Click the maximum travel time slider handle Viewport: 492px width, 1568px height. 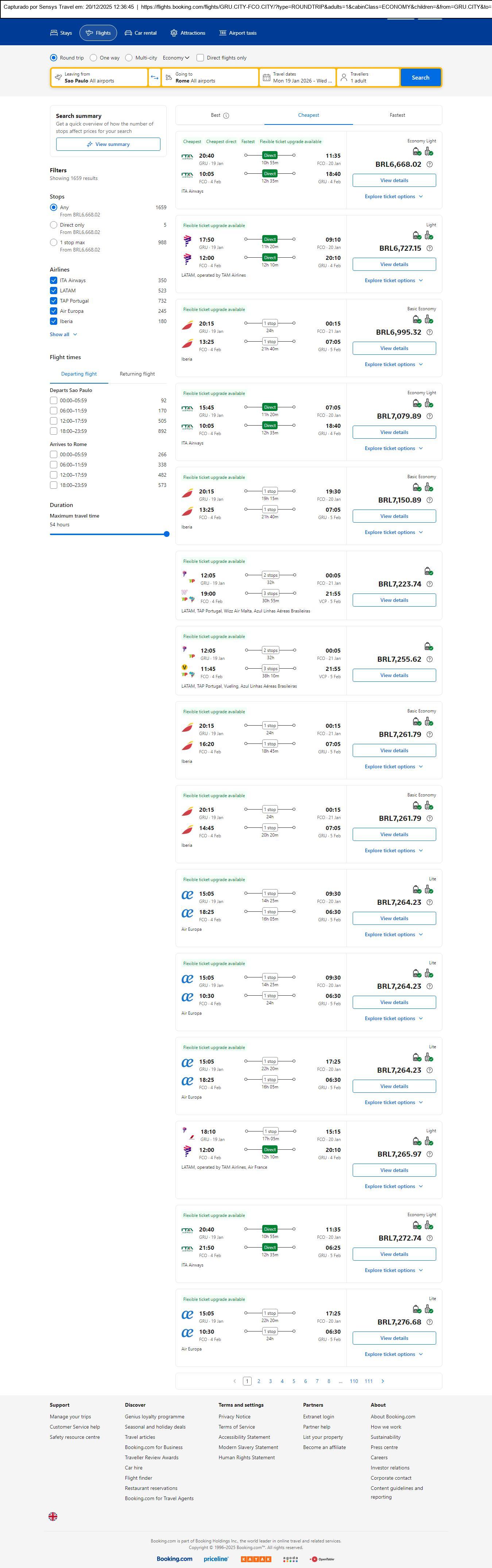pyautogui.click(x=167, y=534)
